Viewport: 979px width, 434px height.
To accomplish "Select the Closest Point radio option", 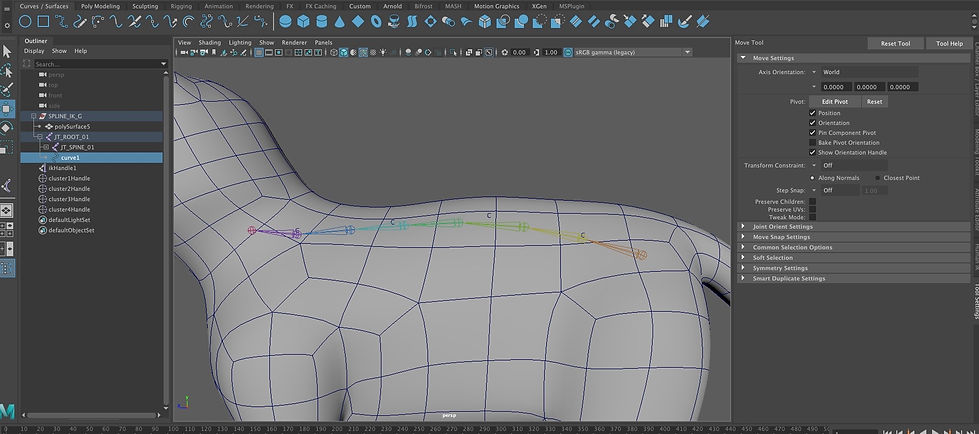I will click(x=877, y=178).
